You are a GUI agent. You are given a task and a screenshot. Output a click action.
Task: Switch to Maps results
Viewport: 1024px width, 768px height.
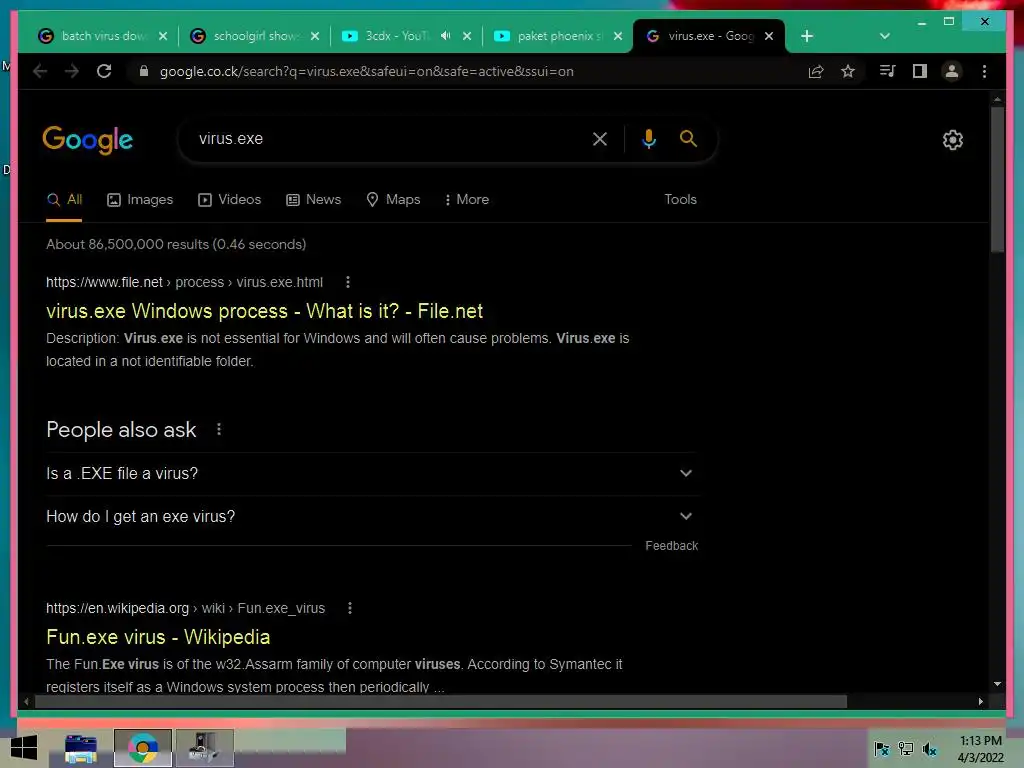tap(393, 200)
